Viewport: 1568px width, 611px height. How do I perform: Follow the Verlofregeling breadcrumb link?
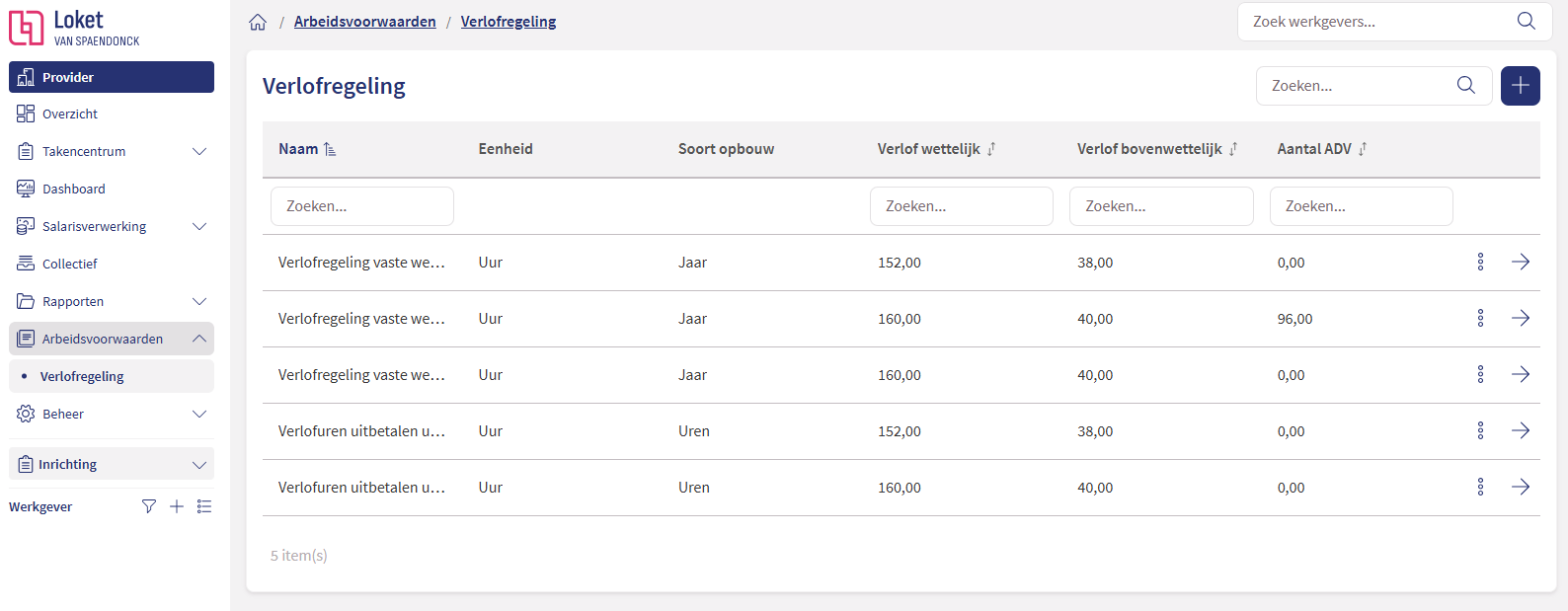click(x=509, y=22)
